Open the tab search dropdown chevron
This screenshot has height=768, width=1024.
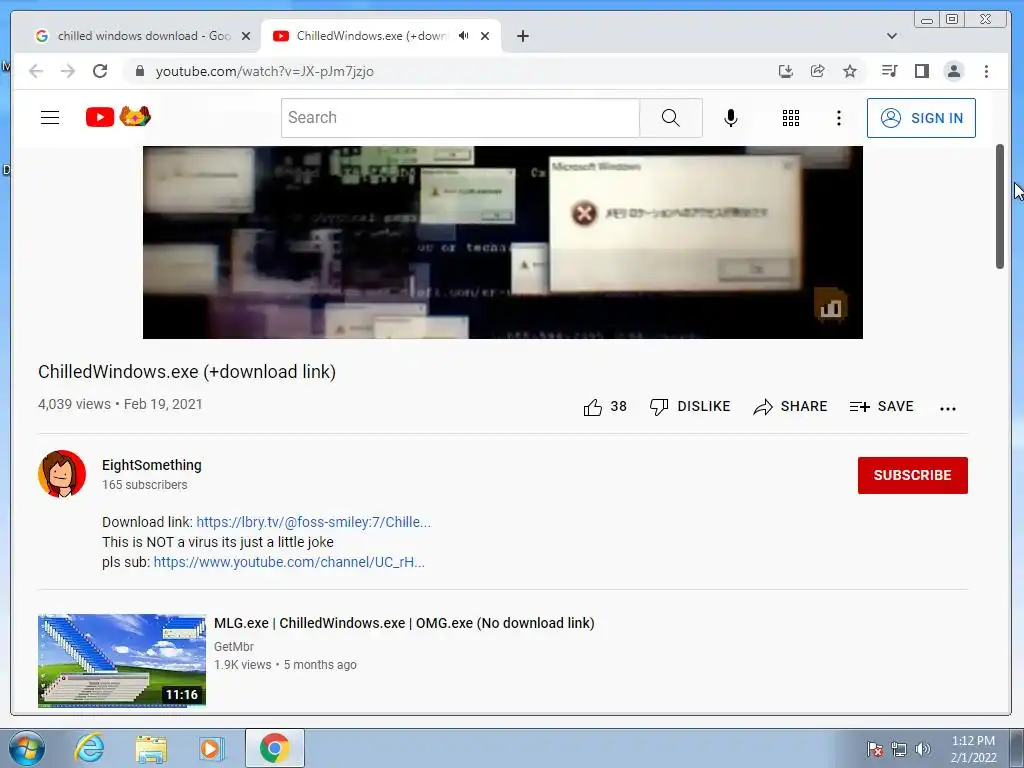click(x=891, y=36)
